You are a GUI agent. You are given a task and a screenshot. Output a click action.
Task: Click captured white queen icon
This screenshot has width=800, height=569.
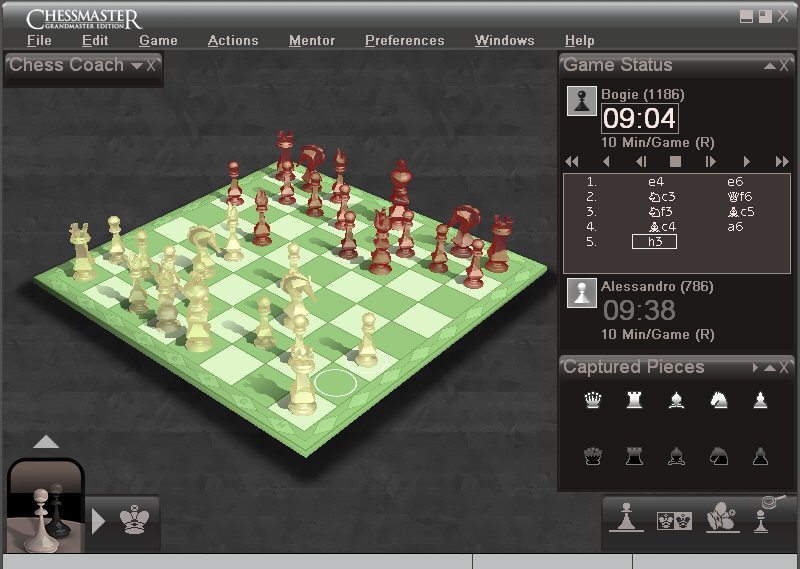pos(592,400)
